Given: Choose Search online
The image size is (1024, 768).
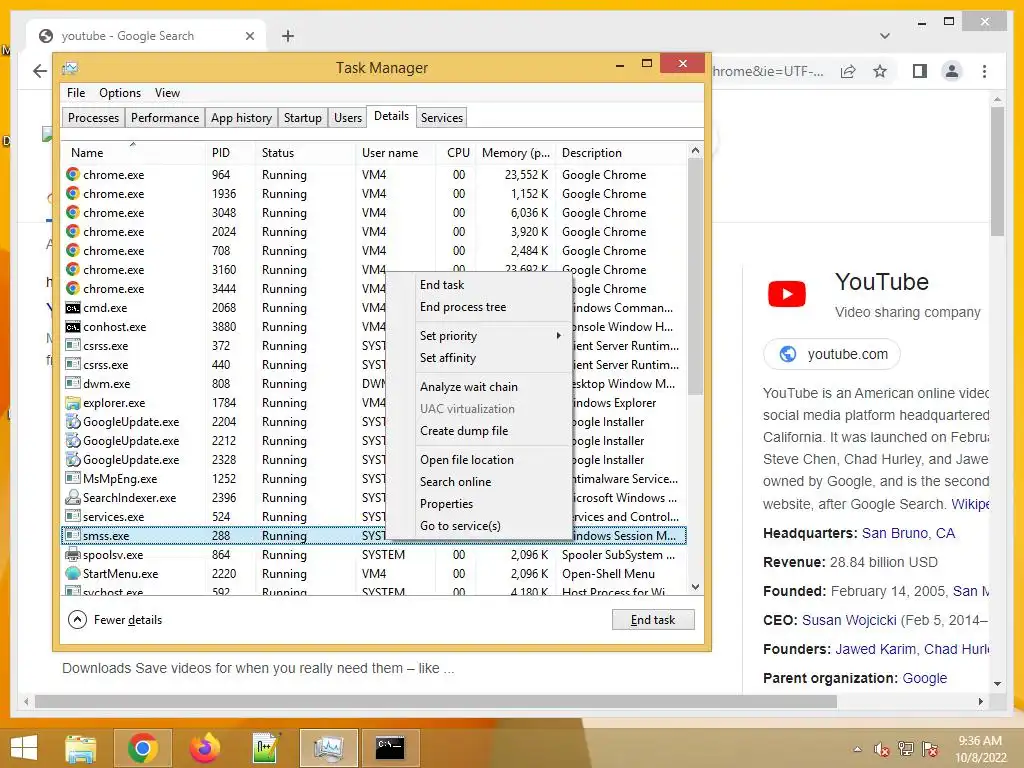Looking at the screenshot, I should pyautogui.click(x=455, y=482).
